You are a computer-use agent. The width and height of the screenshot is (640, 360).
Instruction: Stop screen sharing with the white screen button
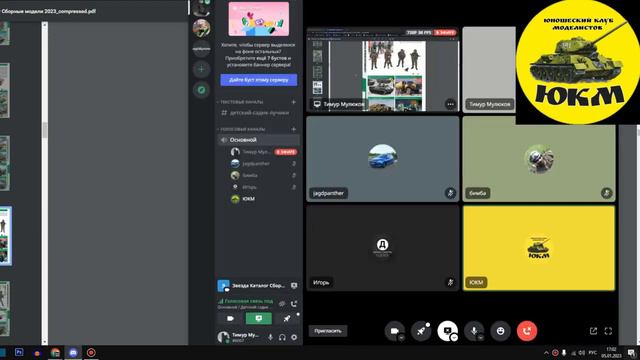coord(447,331)
